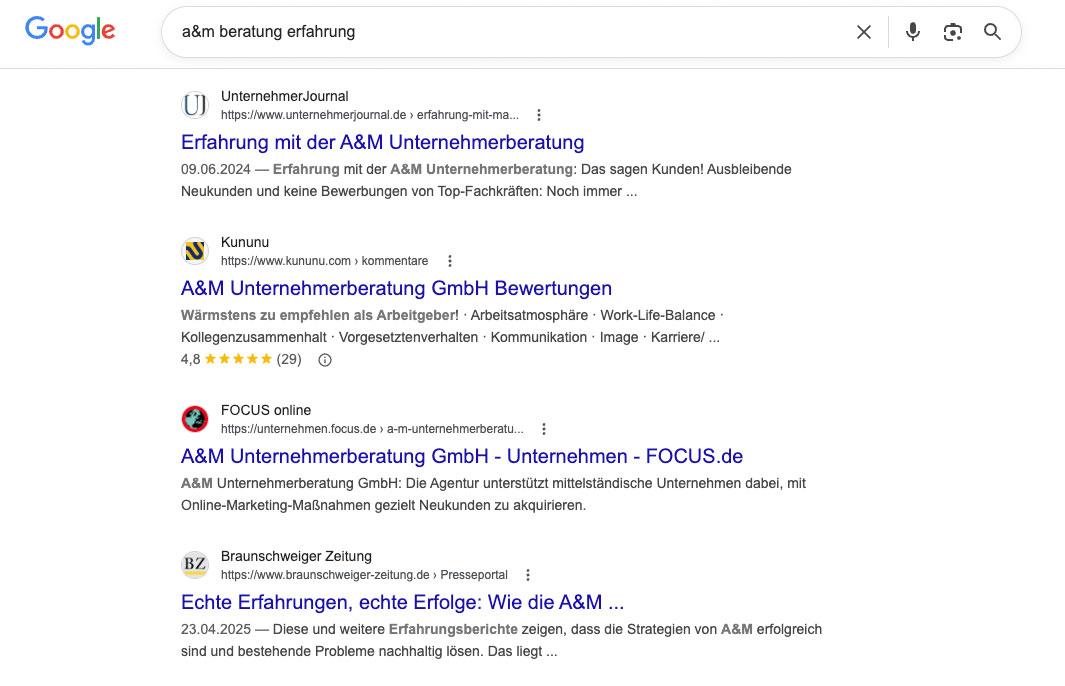Open 'Erfahrung mit der A&M Unternehmerberatung' result
This screenshot has width=1065, height=686.
point(382,142)
